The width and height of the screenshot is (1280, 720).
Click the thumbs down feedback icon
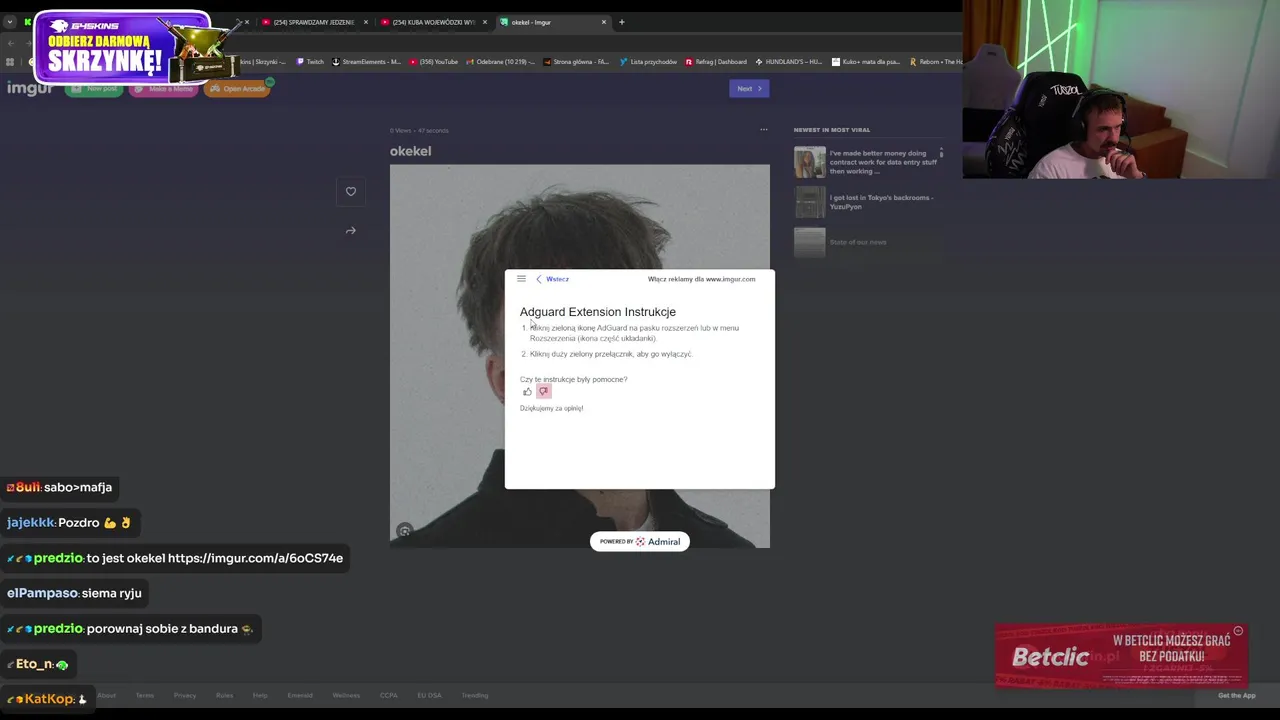[x=544, y=392]
